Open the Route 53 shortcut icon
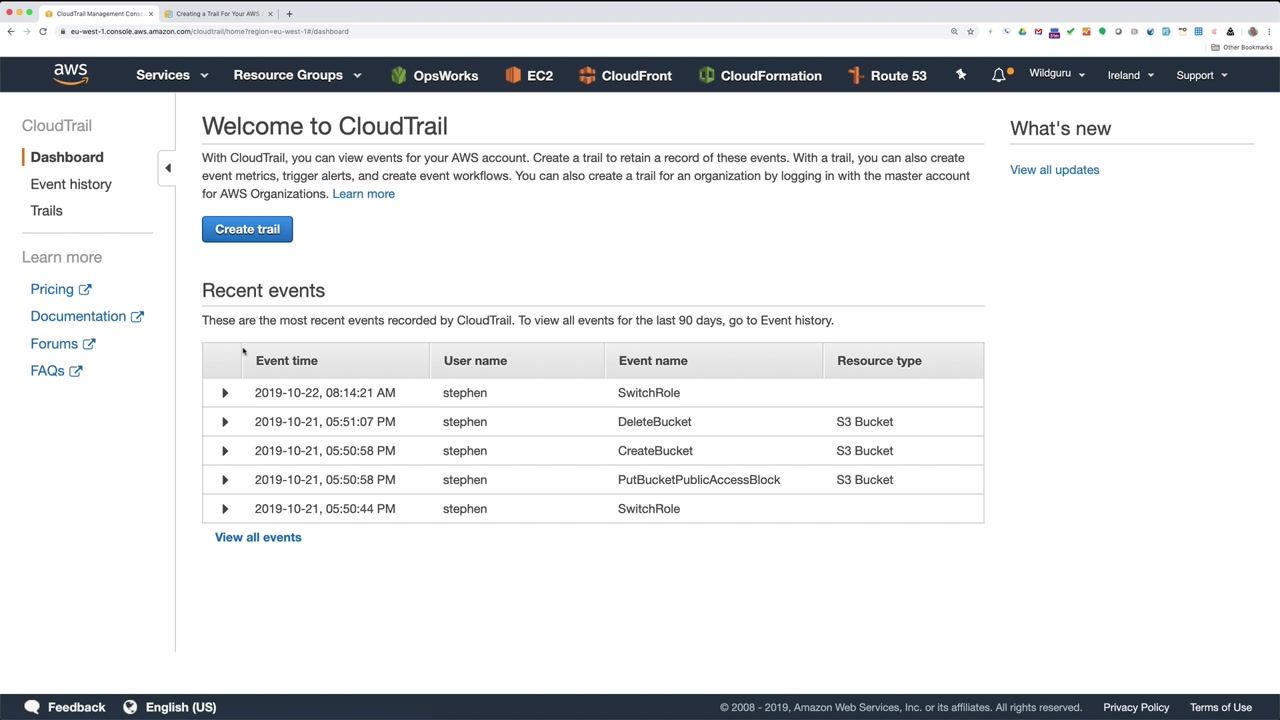 [856, 75]
